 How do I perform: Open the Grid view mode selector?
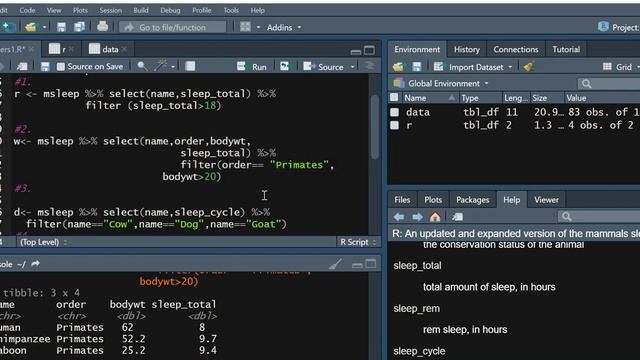click(621, 67)
